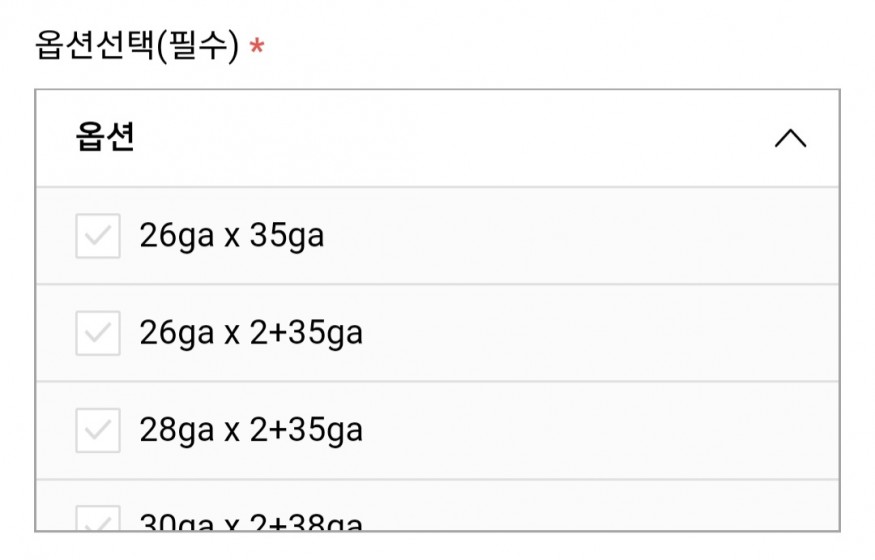The height and width of the screenshot is (560, 875).
Task: Check the 26ga x 2+35ga option box
Action: [x=98, y=333]
